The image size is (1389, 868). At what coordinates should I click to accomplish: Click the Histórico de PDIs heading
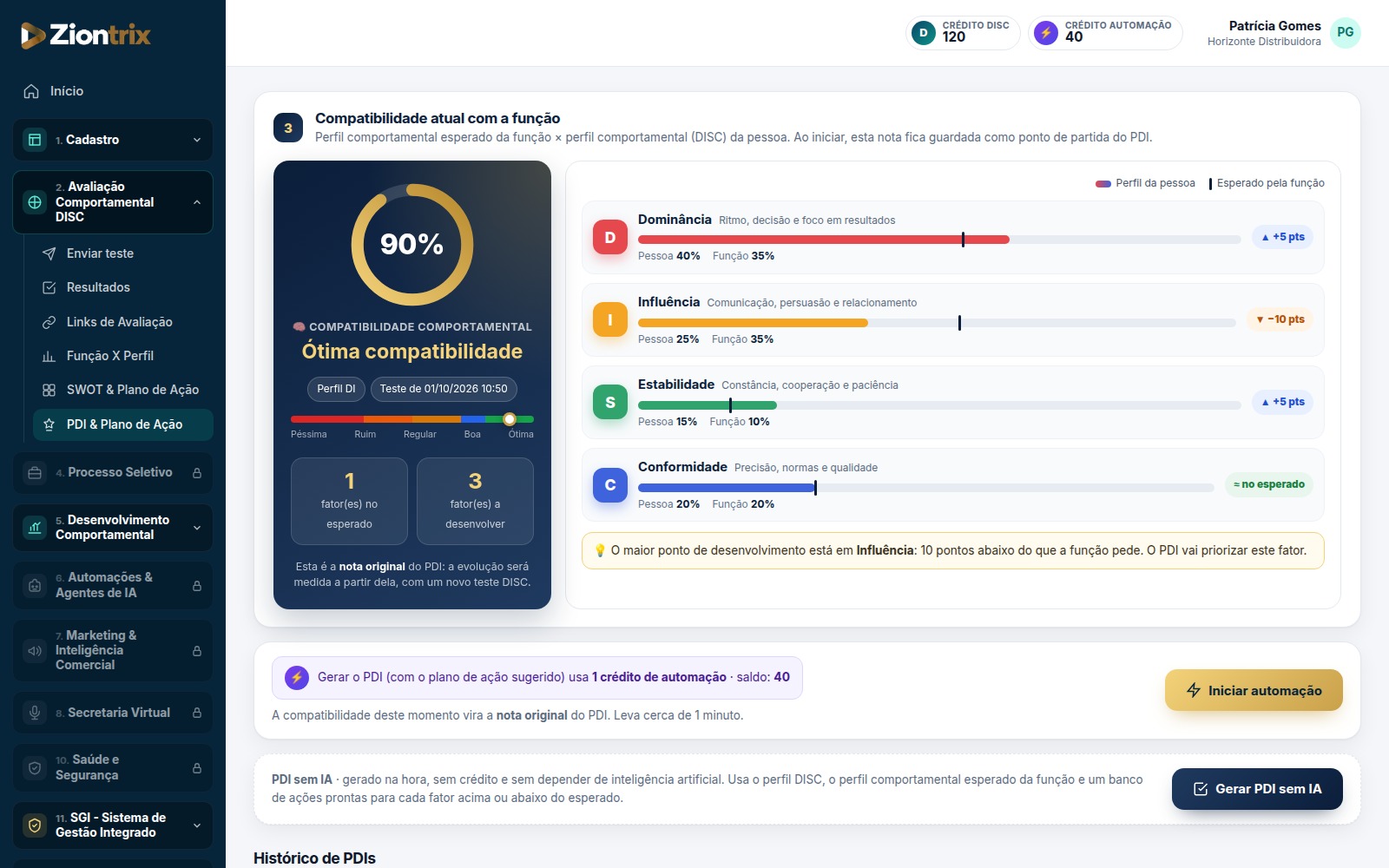[314, 858]
